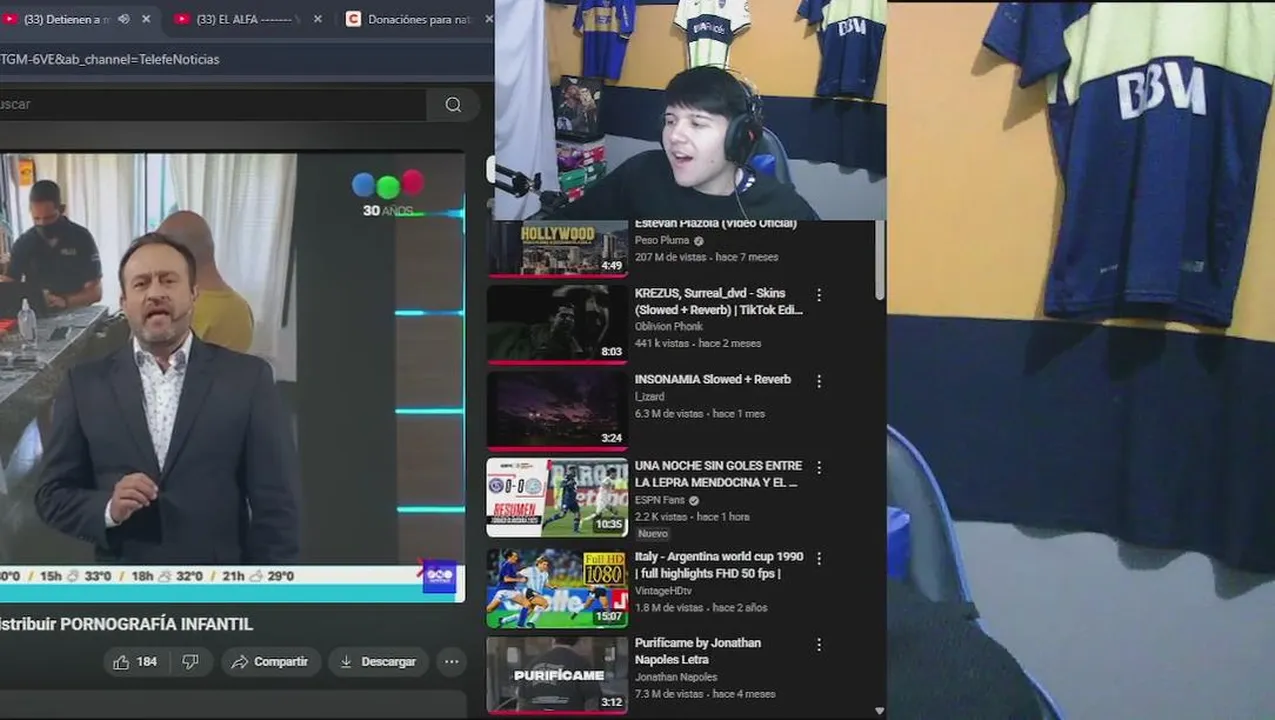Screen dimensions: 1275x720
Task: Open l_izard channel link
Action: 649,397
